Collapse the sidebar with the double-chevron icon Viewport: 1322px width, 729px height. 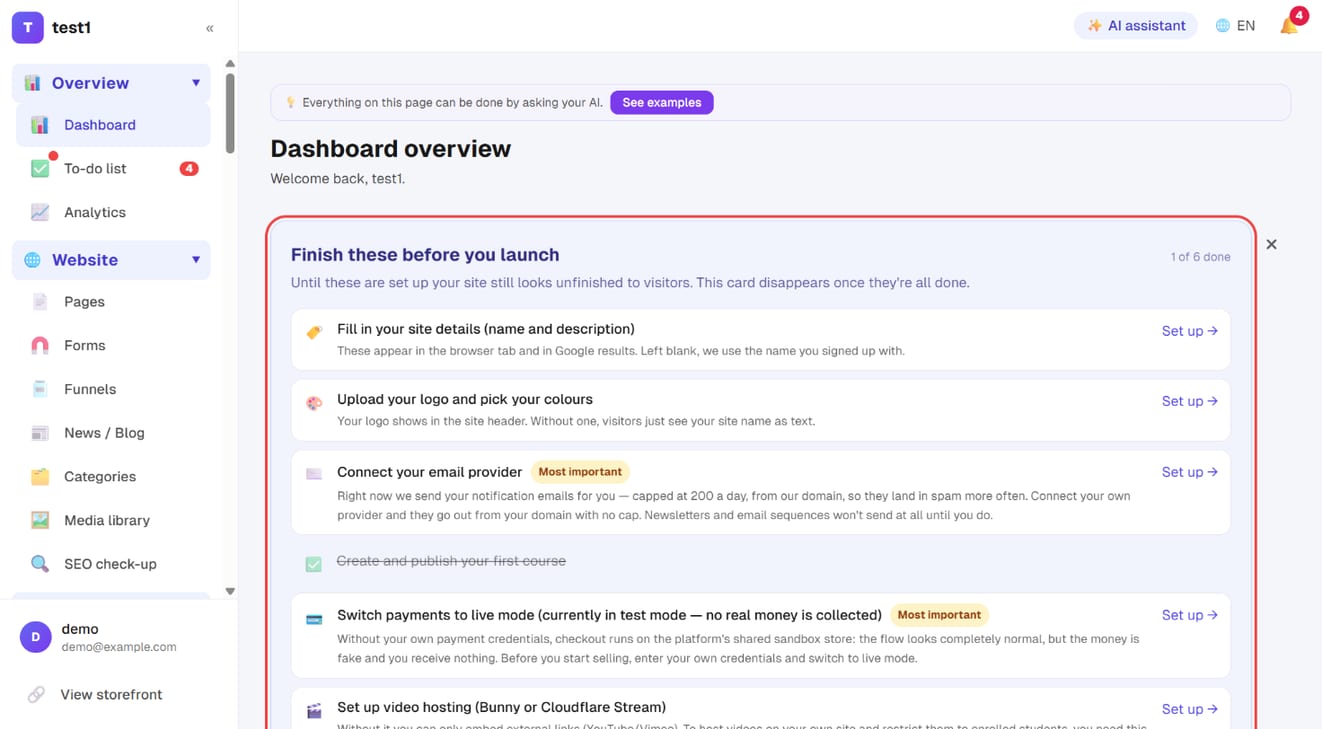210,28
